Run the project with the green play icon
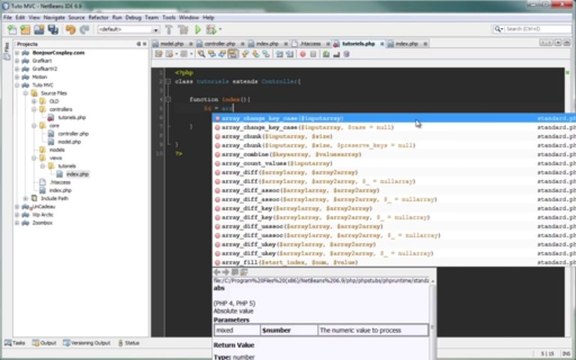The image size is (576, 360). pos(198,29)
